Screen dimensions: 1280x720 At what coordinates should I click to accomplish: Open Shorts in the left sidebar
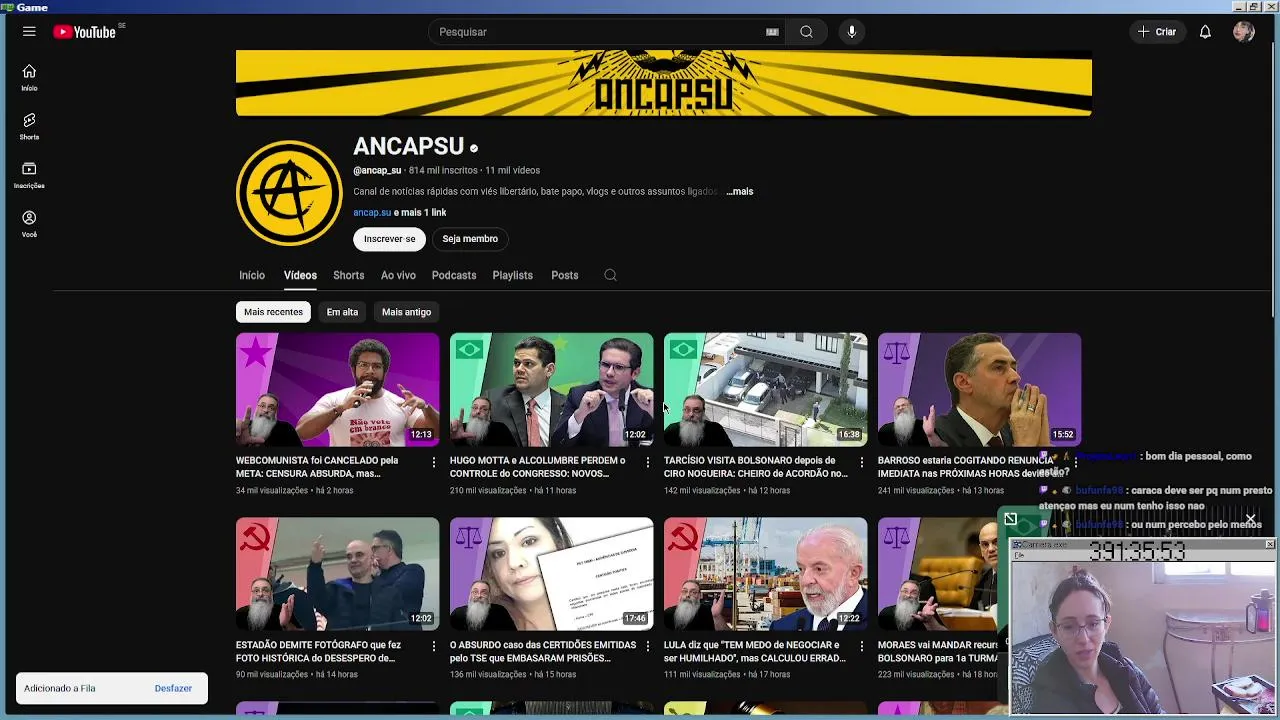point(29,126)
